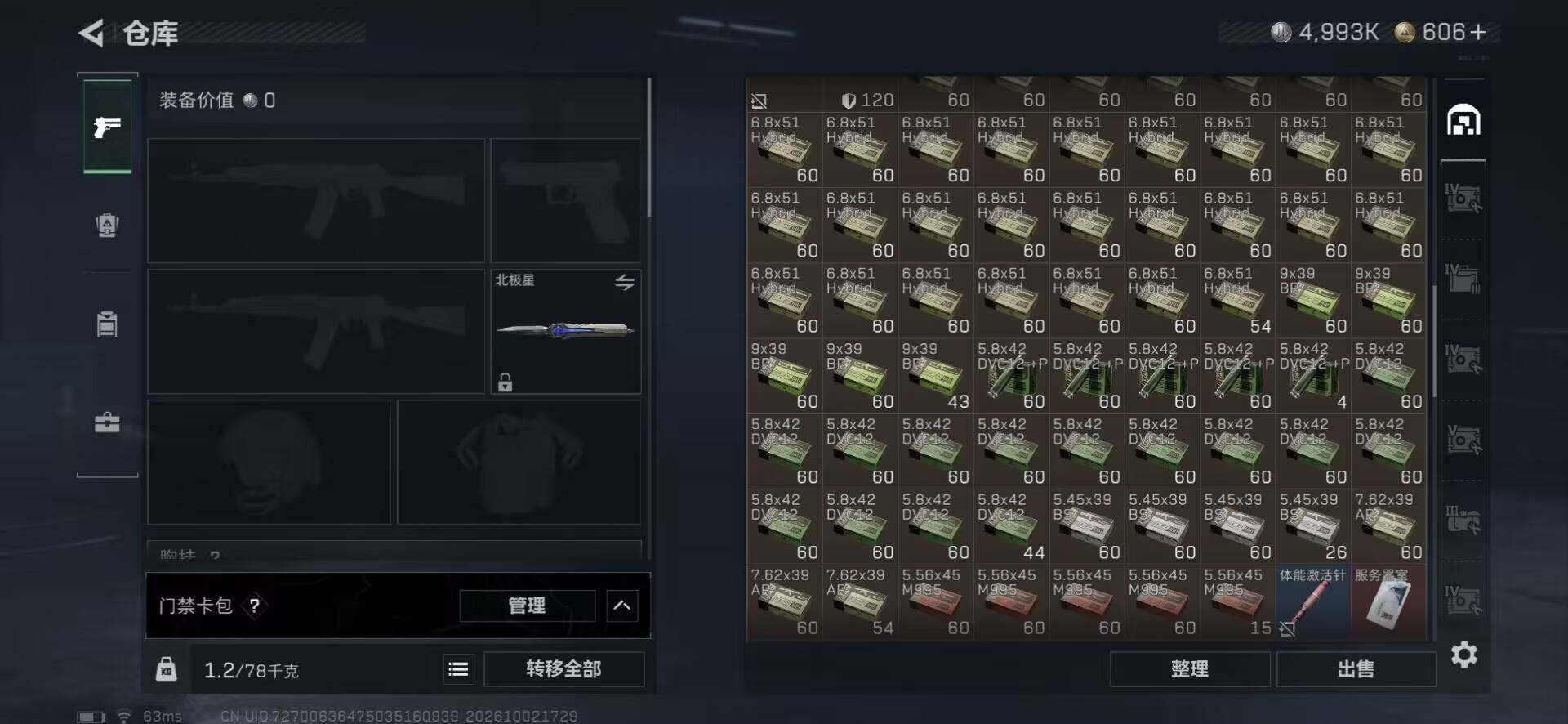This screenshot has width=1568, height=724.
Task: Click the empty helmet slot
Action: 269,462
